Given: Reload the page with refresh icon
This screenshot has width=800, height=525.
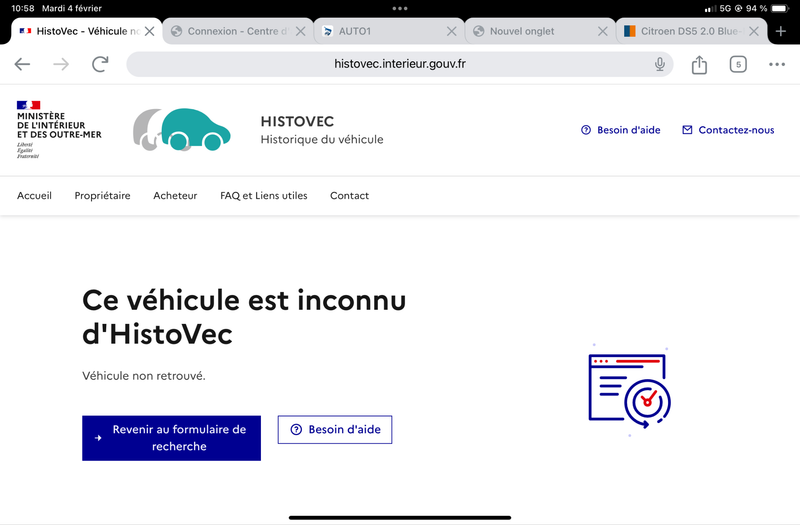Looking at the screenshot, I should coord(100,64).
